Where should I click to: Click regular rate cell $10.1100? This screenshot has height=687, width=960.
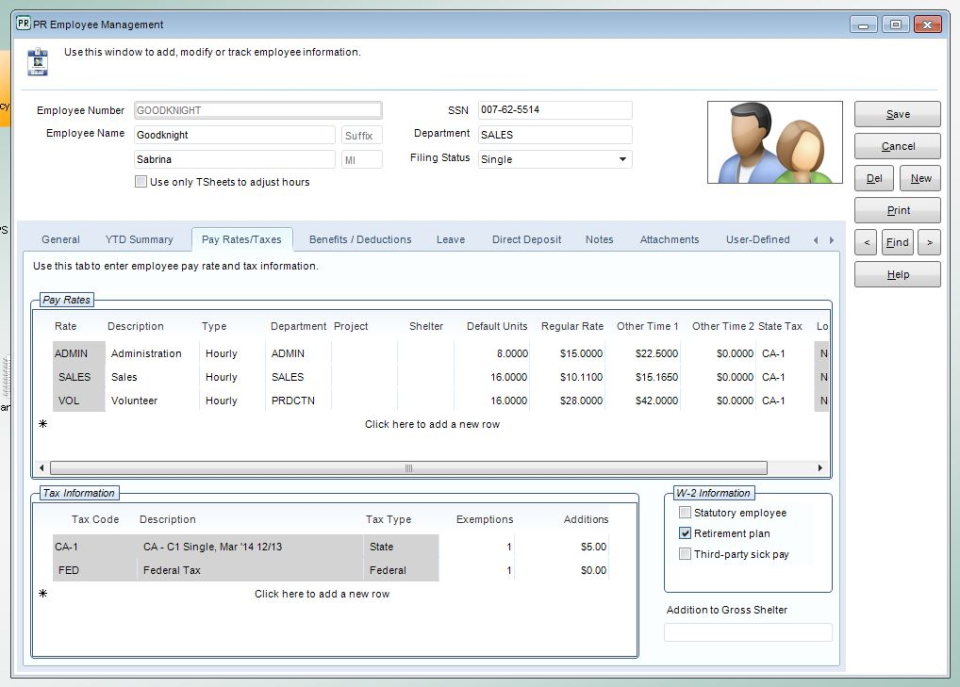(x=568, y=377)
